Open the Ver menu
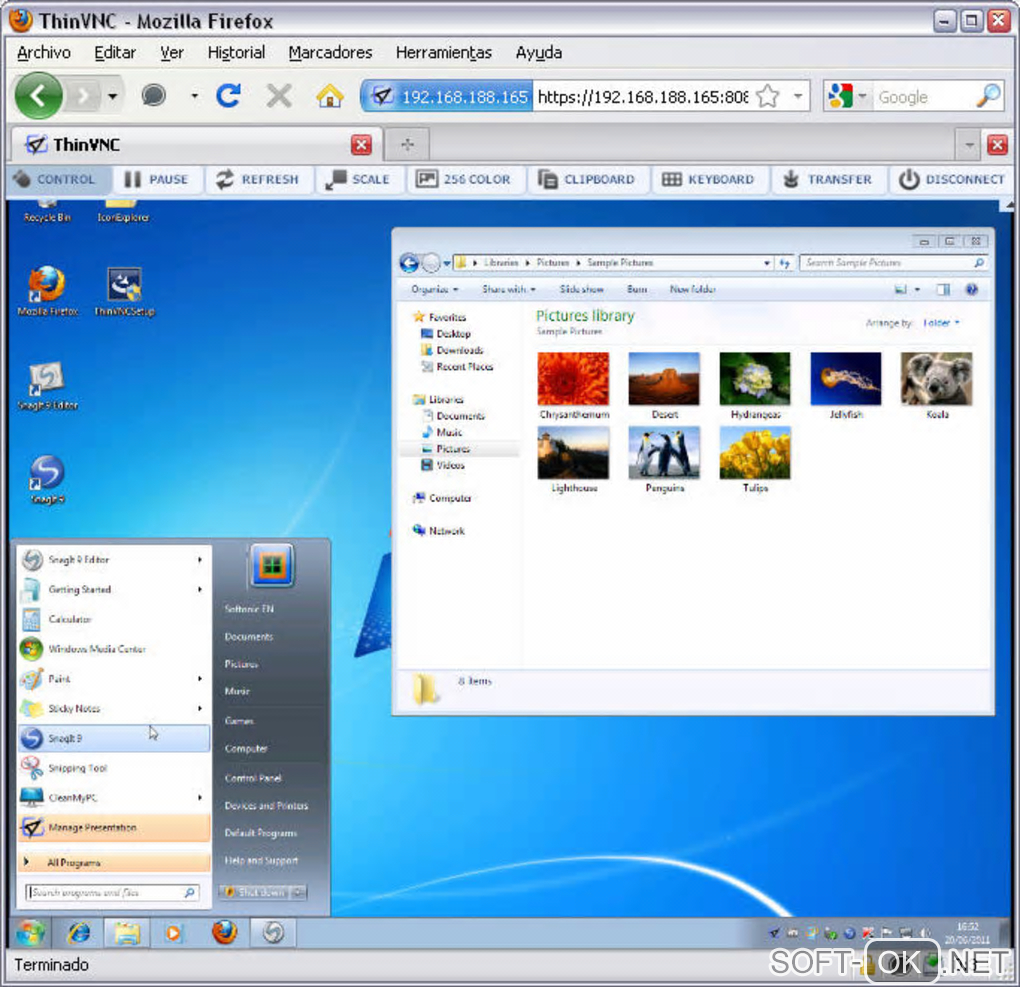The width and height of the screenshot is (1020, 987). coord(172,53)
